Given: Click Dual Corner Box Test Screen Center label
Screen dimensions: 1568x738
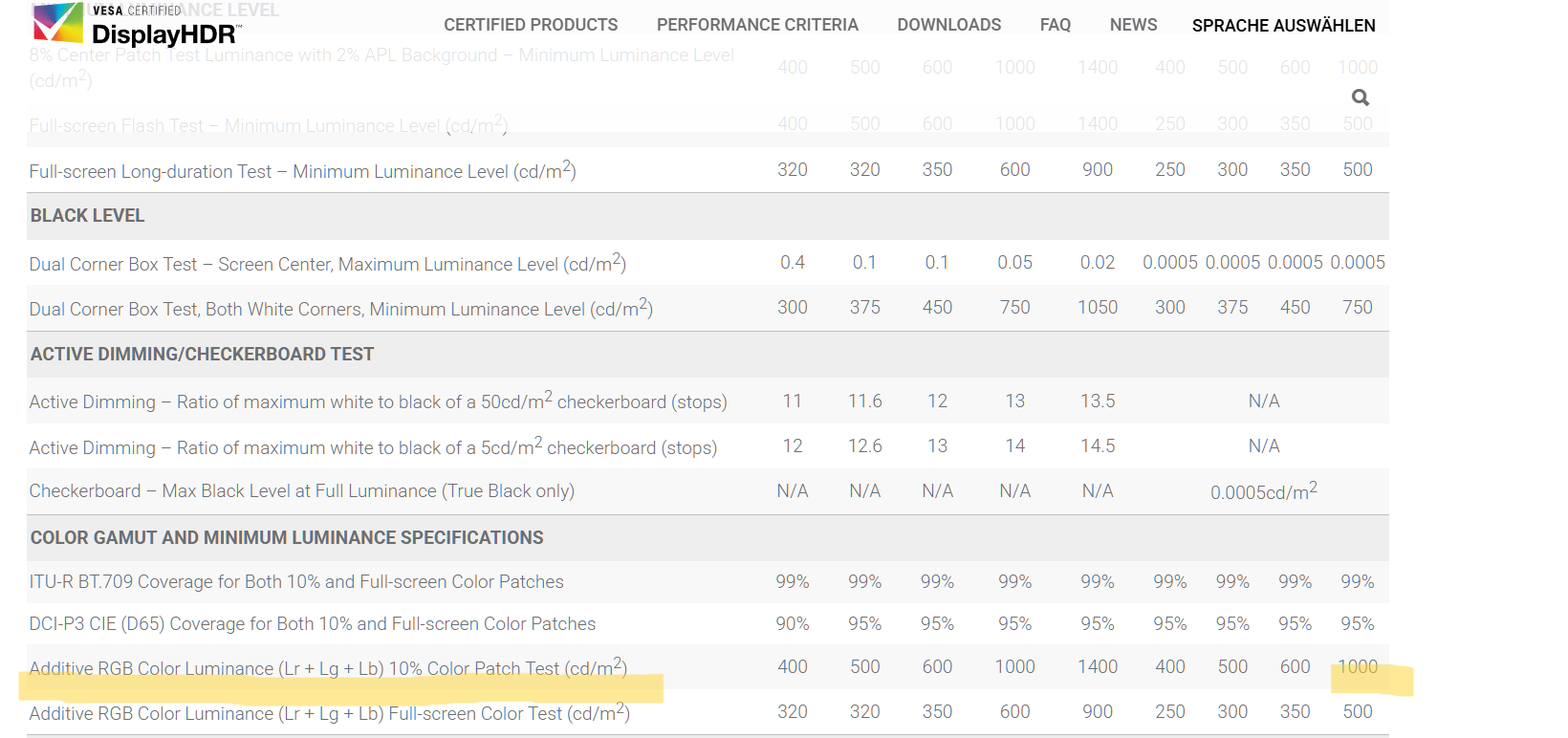Looking at the screenshot, I should (328, 263).
